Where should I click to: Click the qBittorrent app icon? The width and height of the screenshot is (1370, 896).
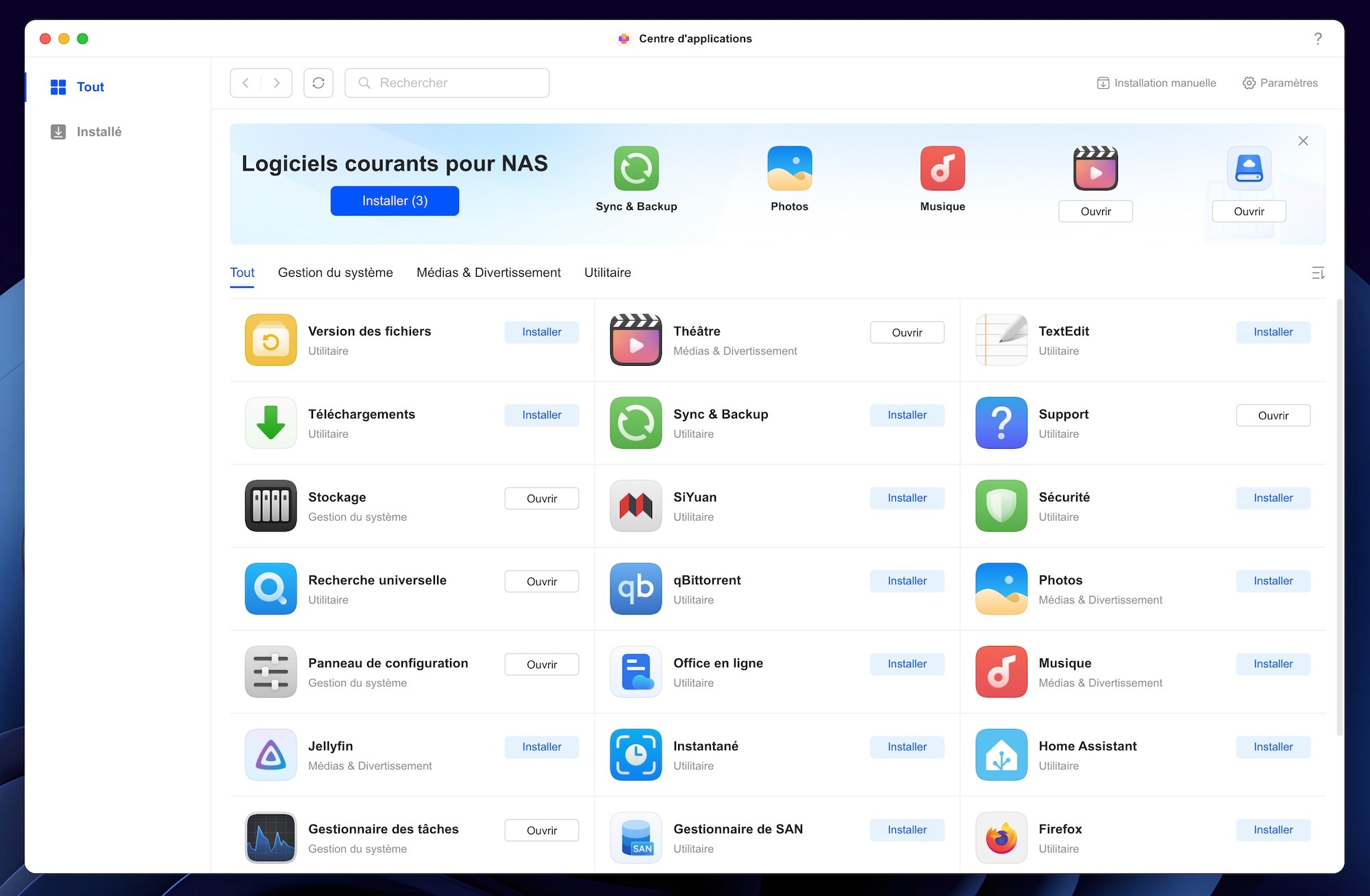(636, 588)
